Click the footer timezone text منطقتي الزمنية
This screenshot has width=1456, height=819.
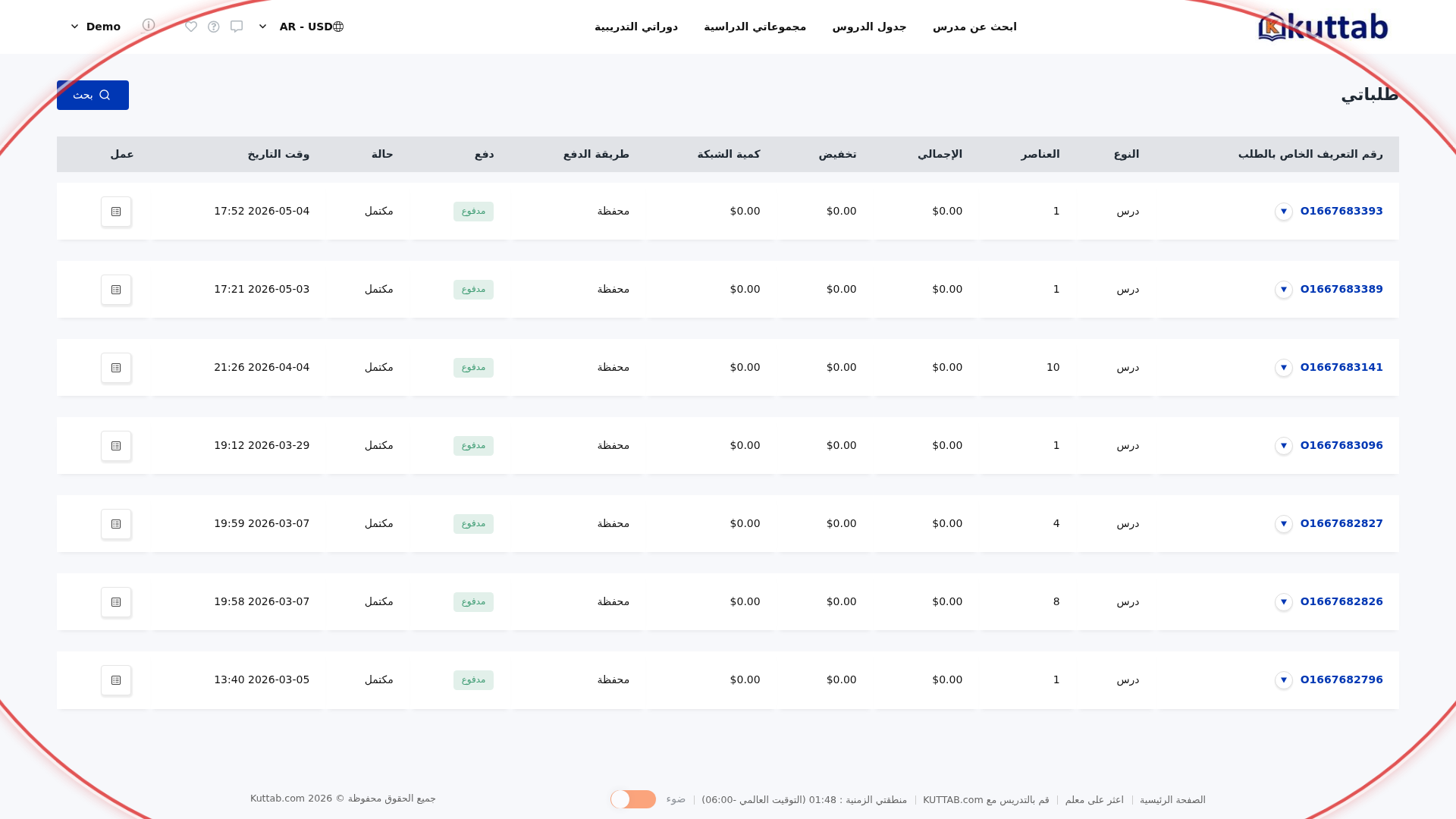click(x=804, y=800)
